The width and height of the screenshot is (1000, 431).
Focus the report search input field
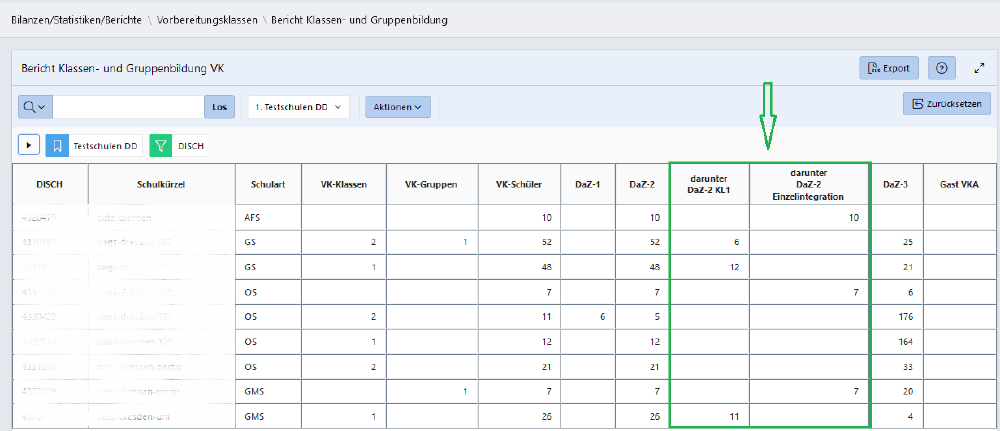[128, 107]
